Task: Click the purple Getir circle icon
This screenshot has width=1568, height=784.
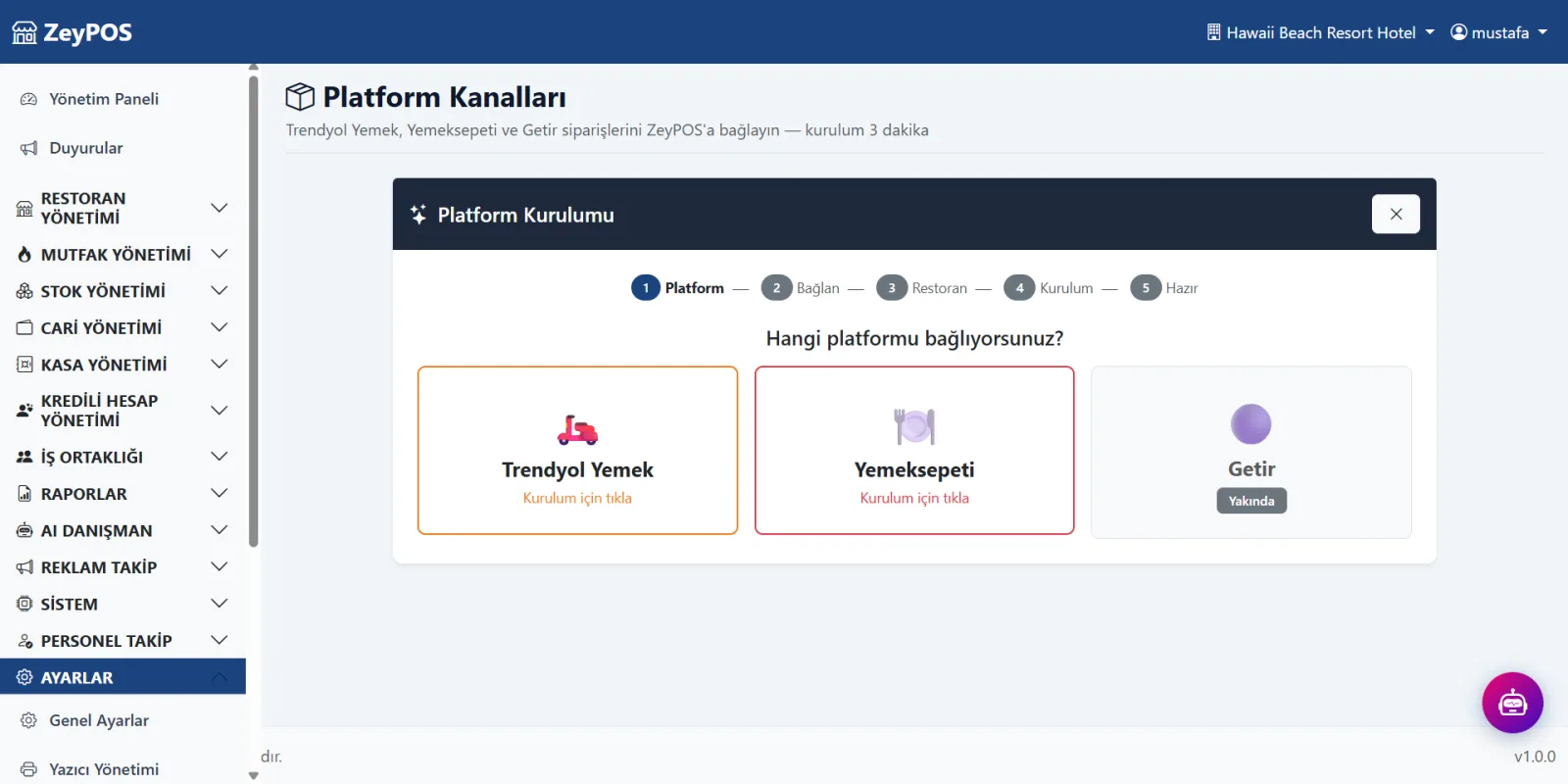Action: pos(1251,424)
